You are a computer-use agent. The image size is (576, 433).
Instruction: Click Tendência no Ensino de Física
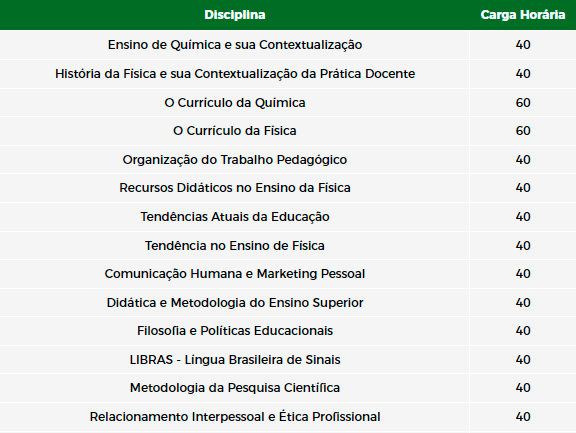coord(235,245)
